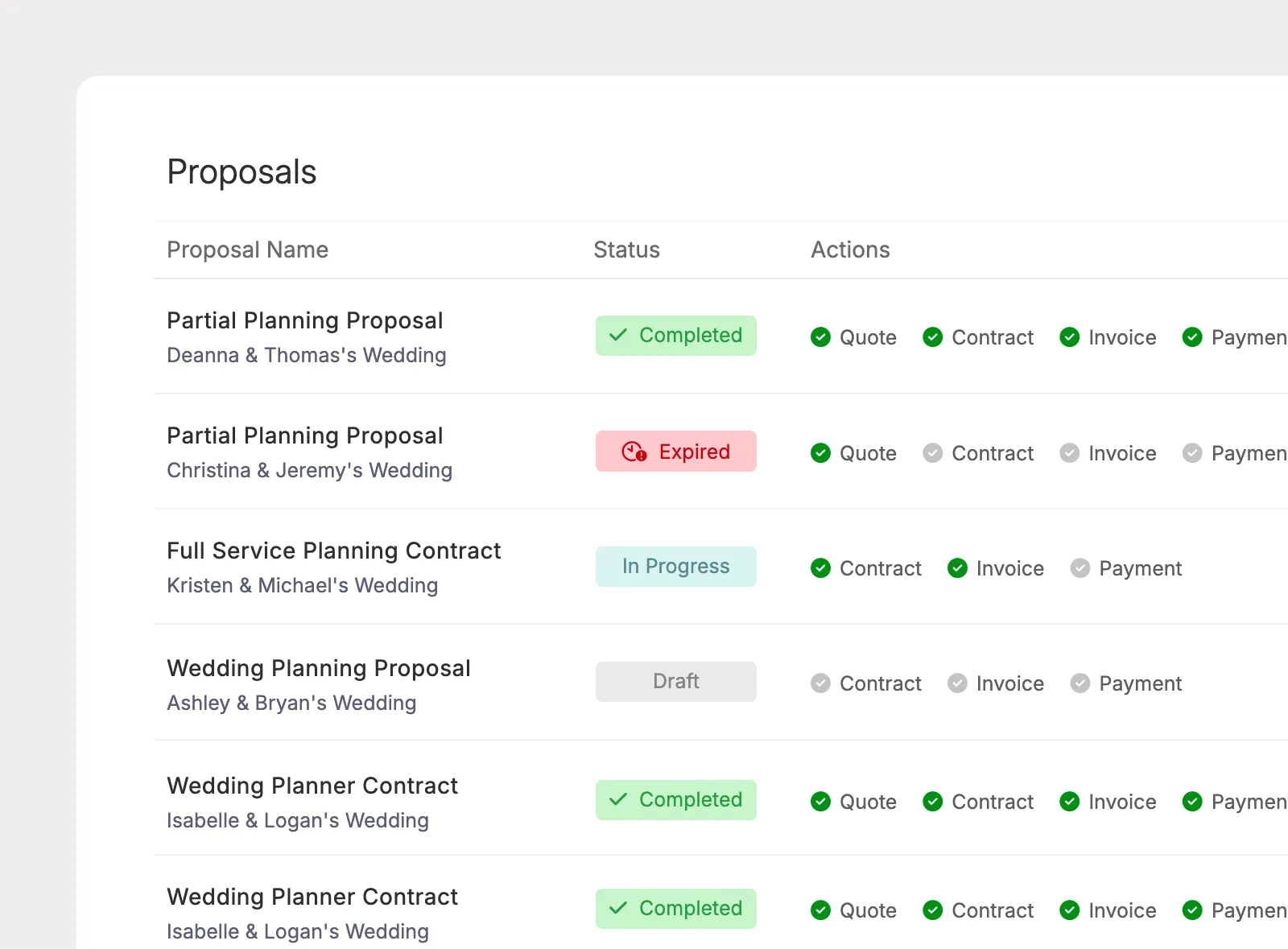Select Contract text in Deanna & Thomas's row
This screenshot has height=949, width=1288.
(993, 337)
